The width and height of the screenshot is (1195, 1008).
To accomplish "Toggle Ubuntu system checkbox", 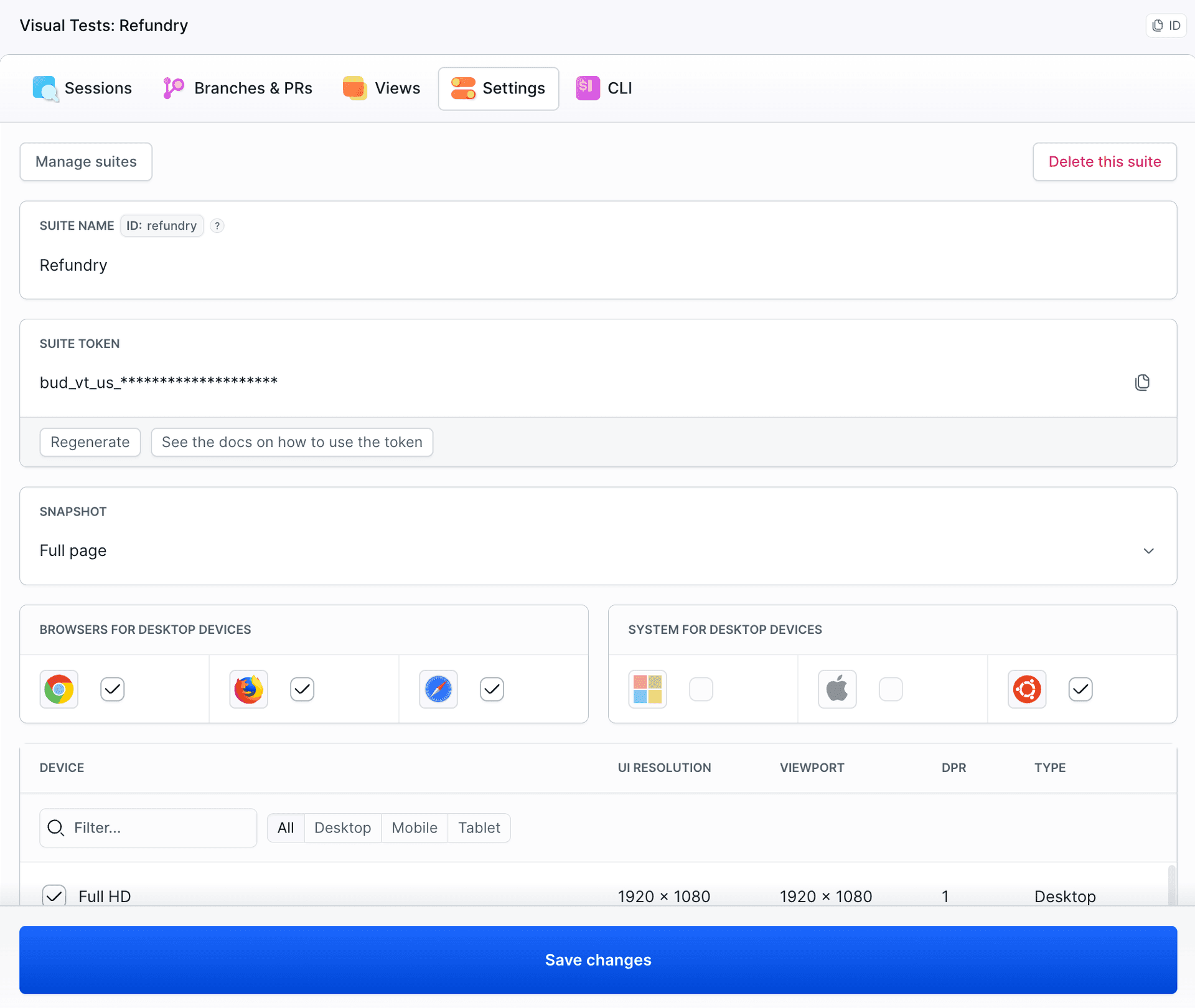I will (1080, 689).
